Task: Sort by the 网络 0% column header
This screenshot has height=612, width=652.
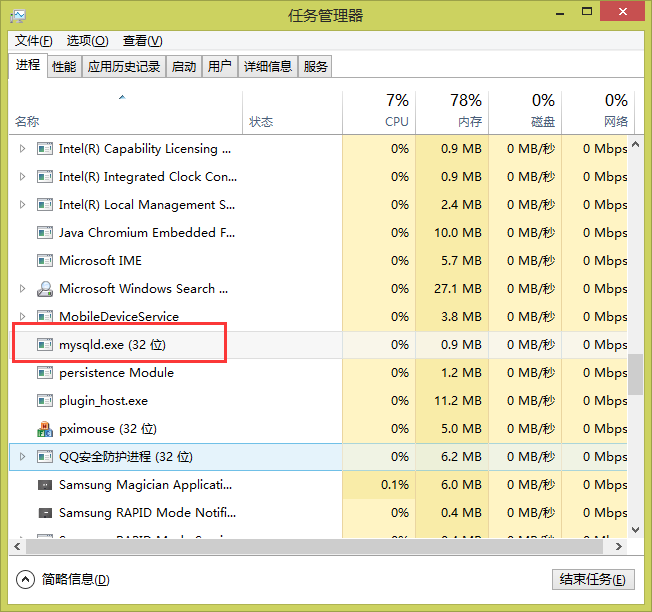Action: 598,112
